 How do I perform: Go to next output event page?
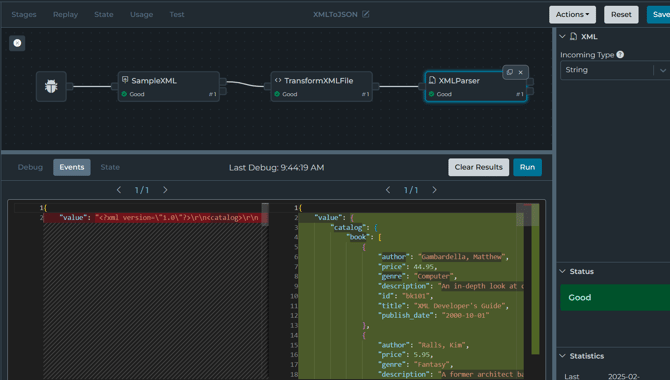click(434, 190)
